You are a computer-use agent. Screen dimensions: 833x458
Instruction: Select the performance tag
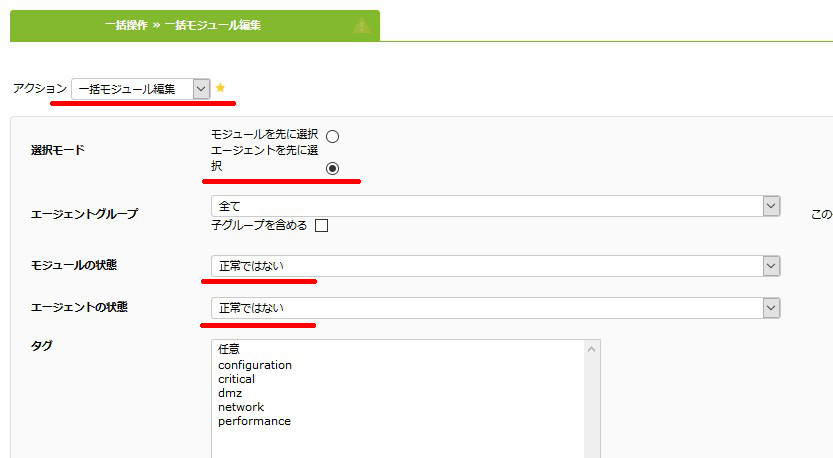pos(254,421)
